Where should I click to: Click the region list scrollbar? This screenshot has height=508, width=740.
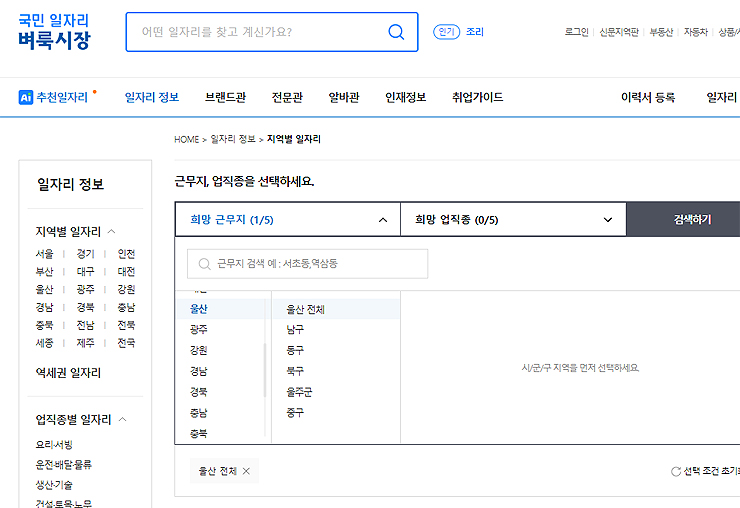point(265,370)
